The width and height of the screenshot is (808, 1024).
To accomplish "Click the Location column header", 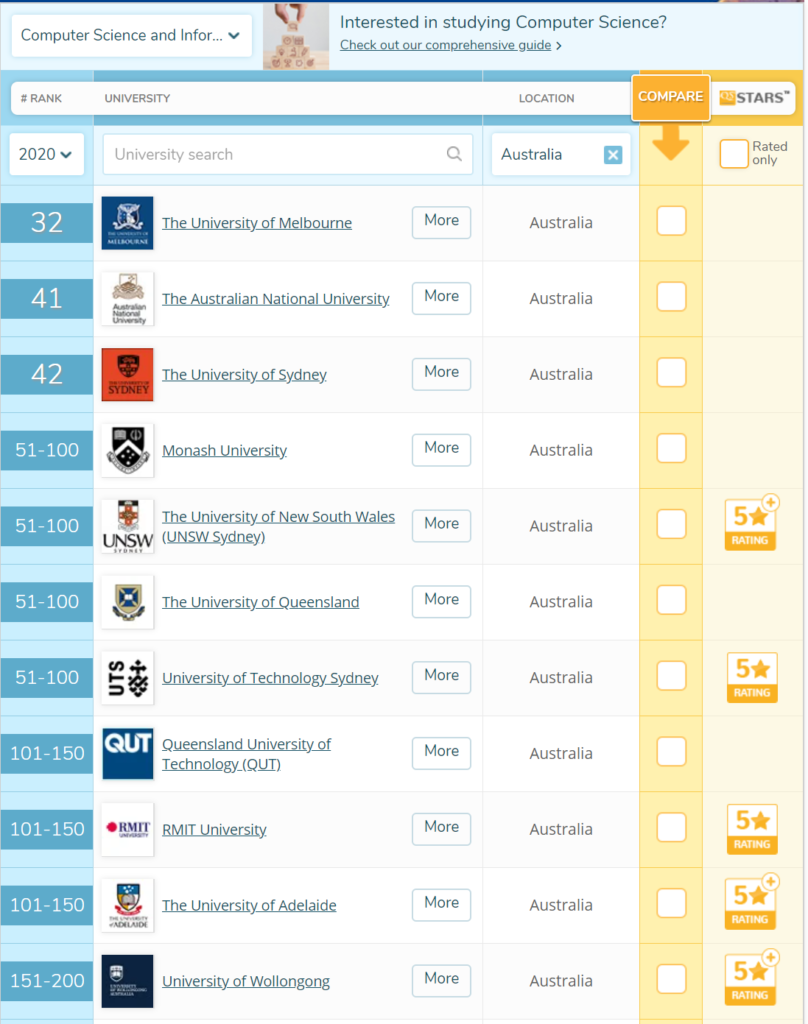I will point(547,99).
